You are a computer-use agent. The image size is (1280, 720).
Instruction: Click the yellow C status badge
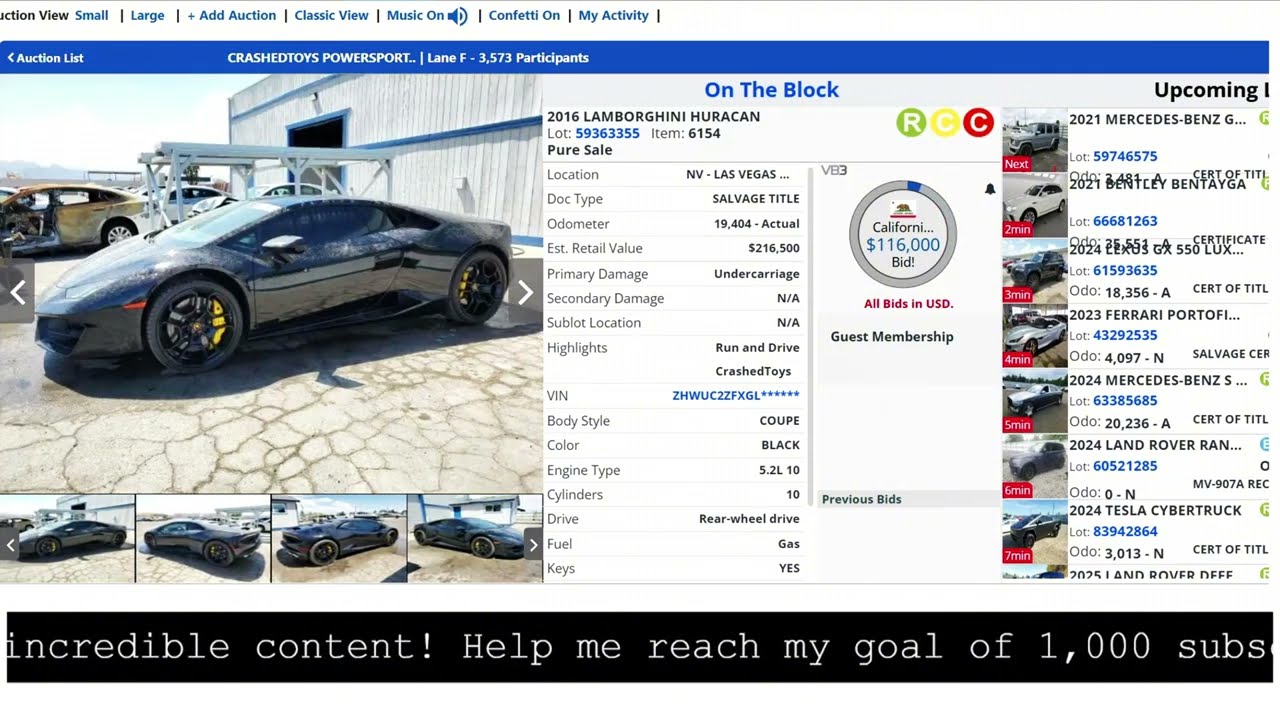pyautogui.click(x=945, y=123)
